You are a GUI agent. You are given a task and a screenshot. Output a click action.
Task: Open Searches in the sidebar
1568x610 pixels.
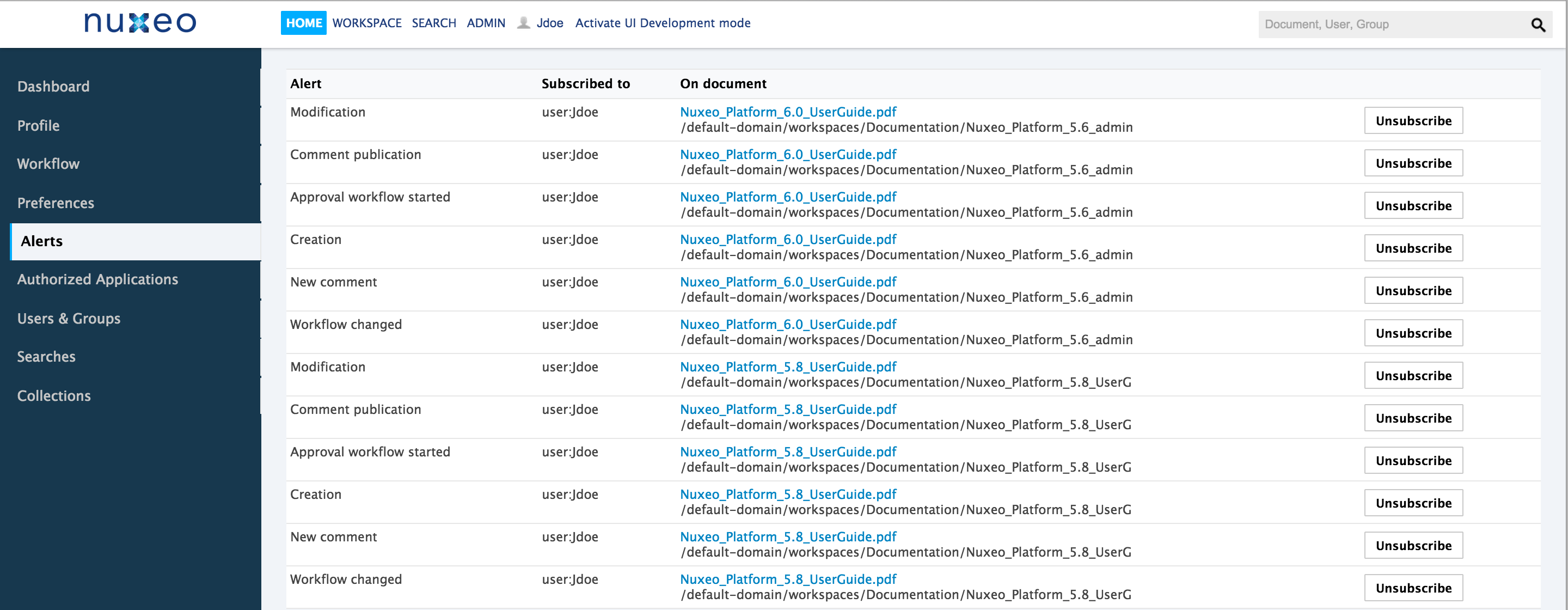[x=46, y=357]
